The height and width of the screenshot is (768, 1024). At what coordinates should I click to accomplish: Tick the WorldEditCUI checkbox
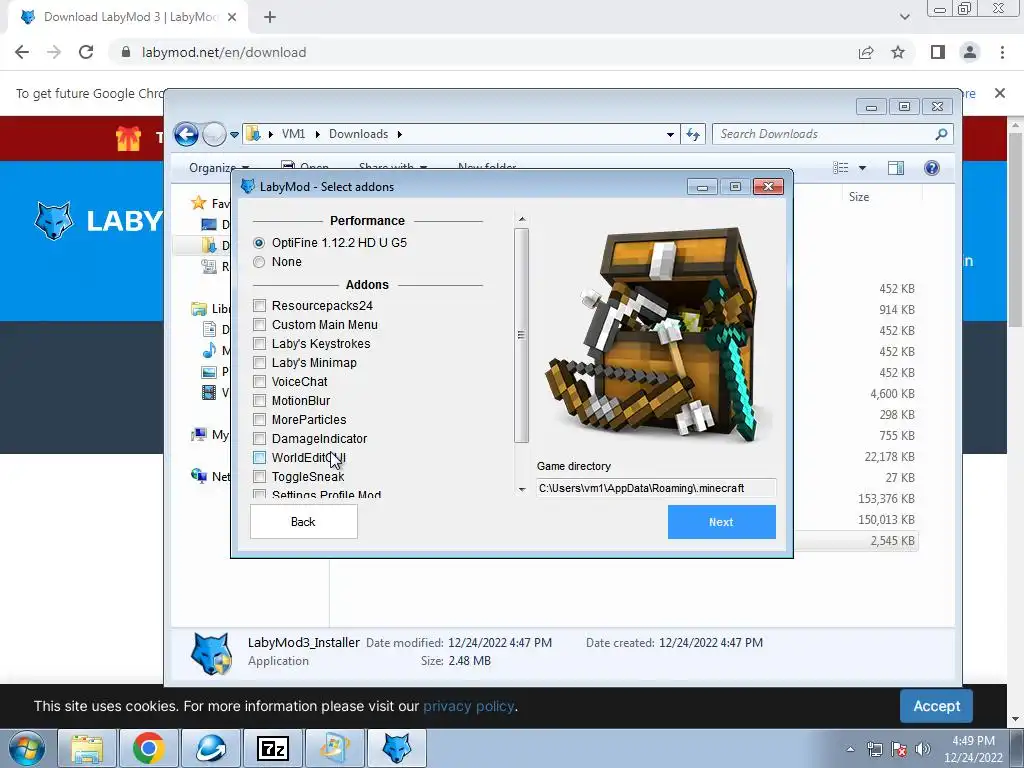tap(259, 457)
